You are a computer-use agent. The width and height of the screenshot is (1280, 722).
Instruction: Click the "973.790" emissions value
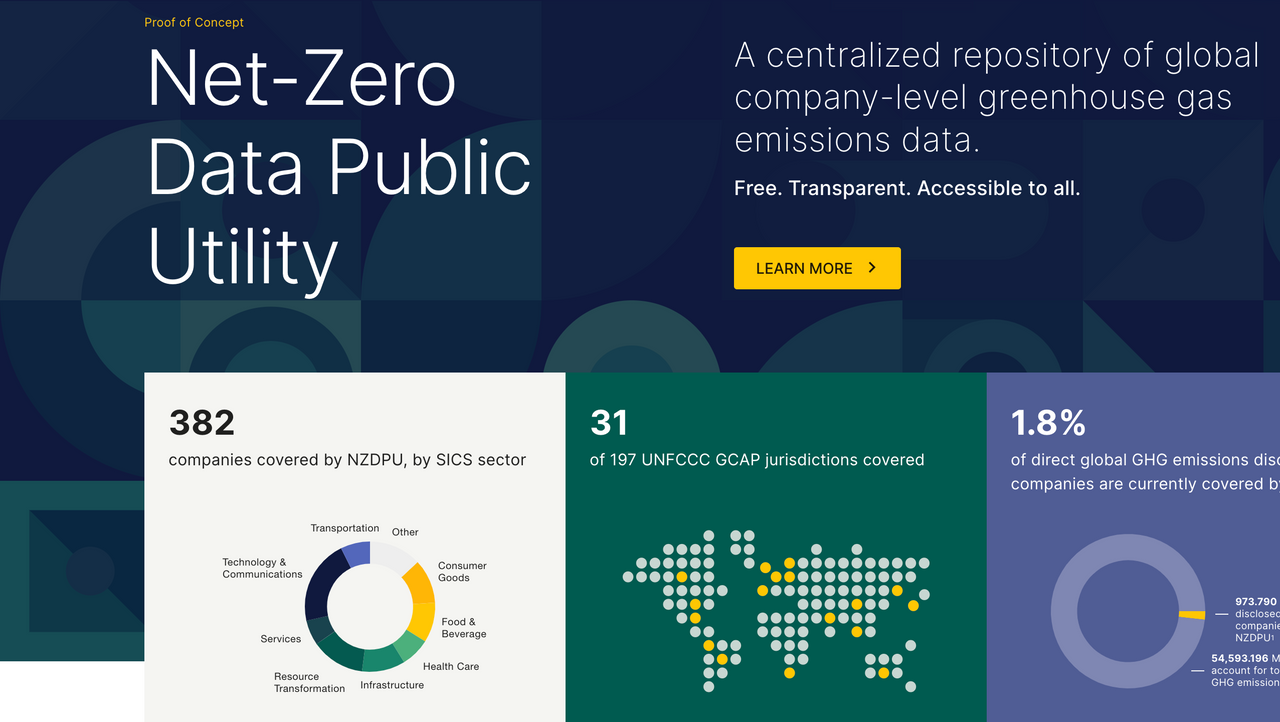pos(1257,602)
